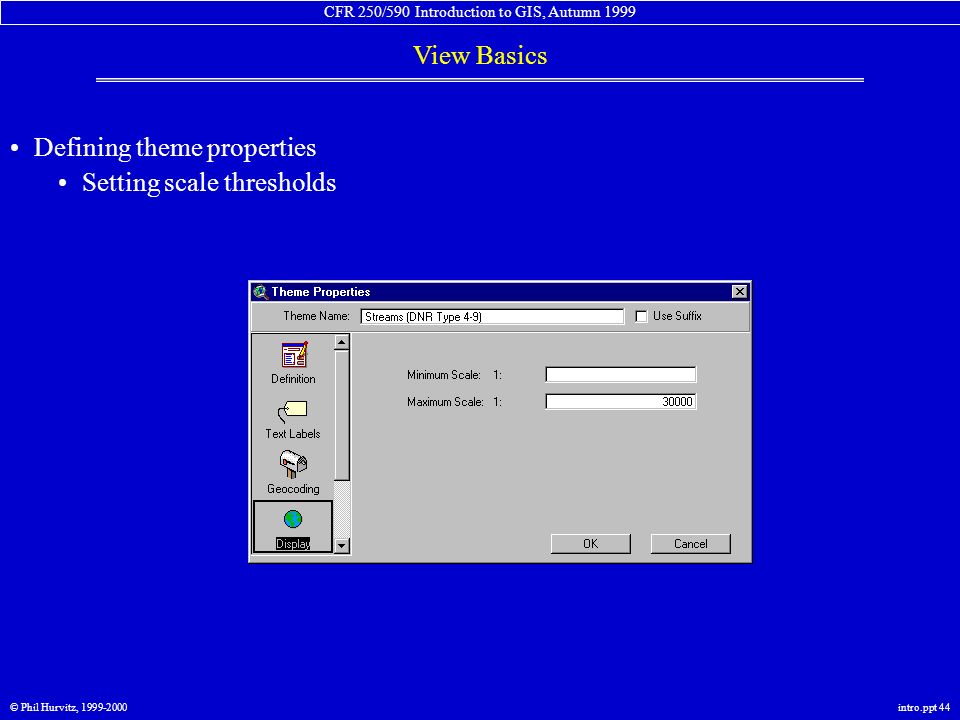Open the Text Labels category icon

pos(293,411)
